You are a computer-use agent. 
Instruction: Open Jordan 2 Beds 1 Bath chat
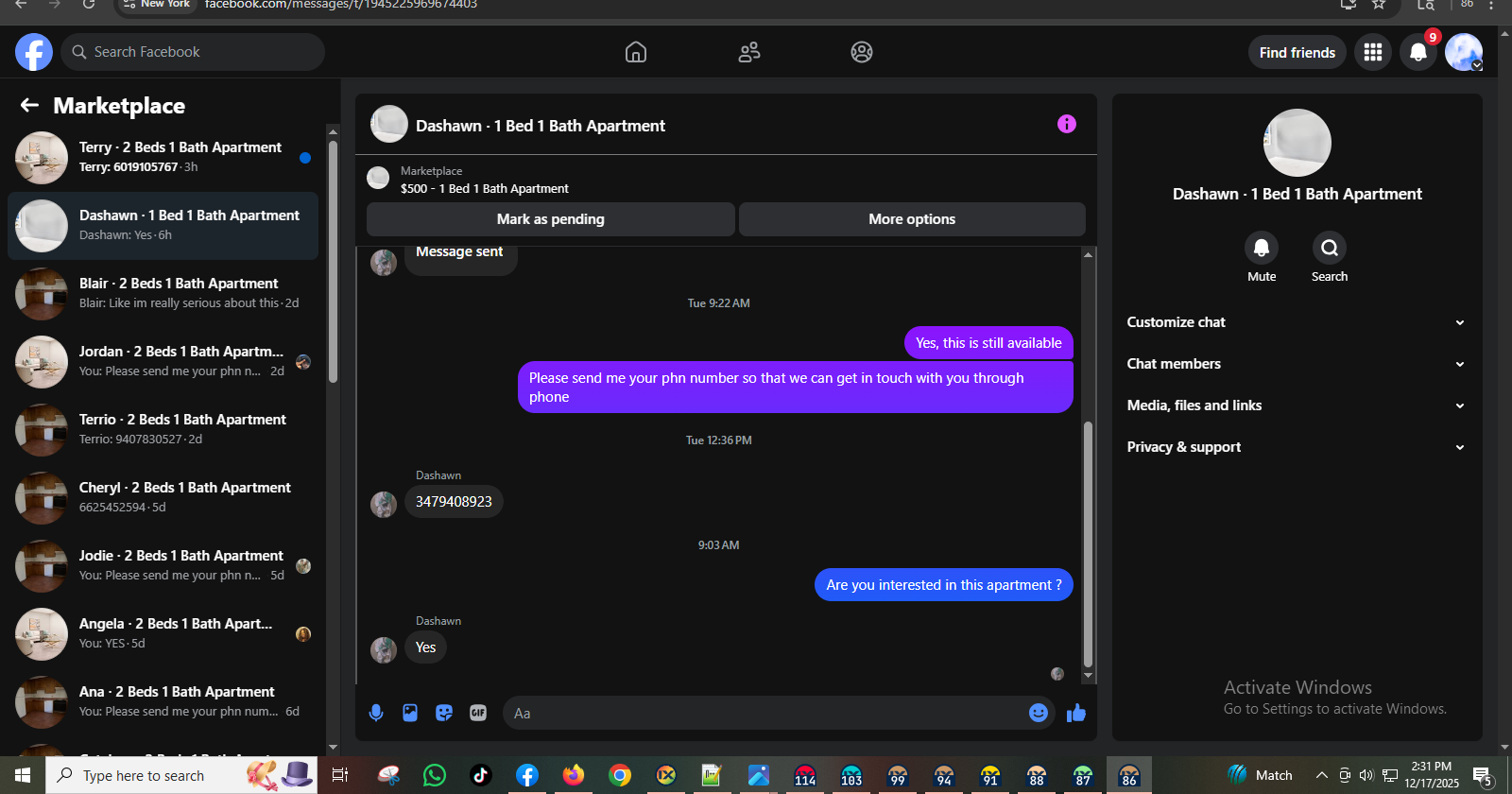click(163, 361)
